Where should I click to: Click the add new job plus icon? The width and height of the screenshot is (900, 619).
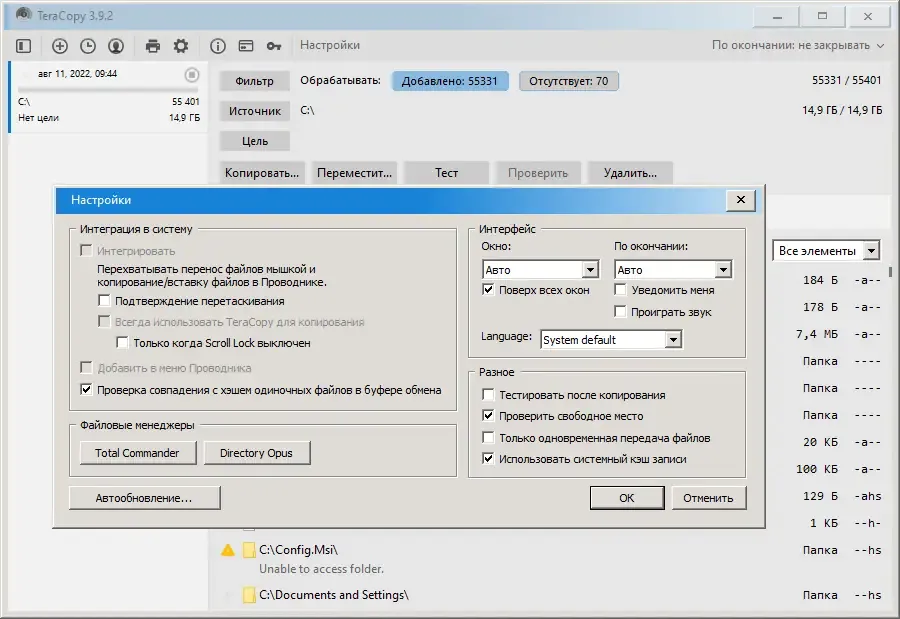[60, 46]
